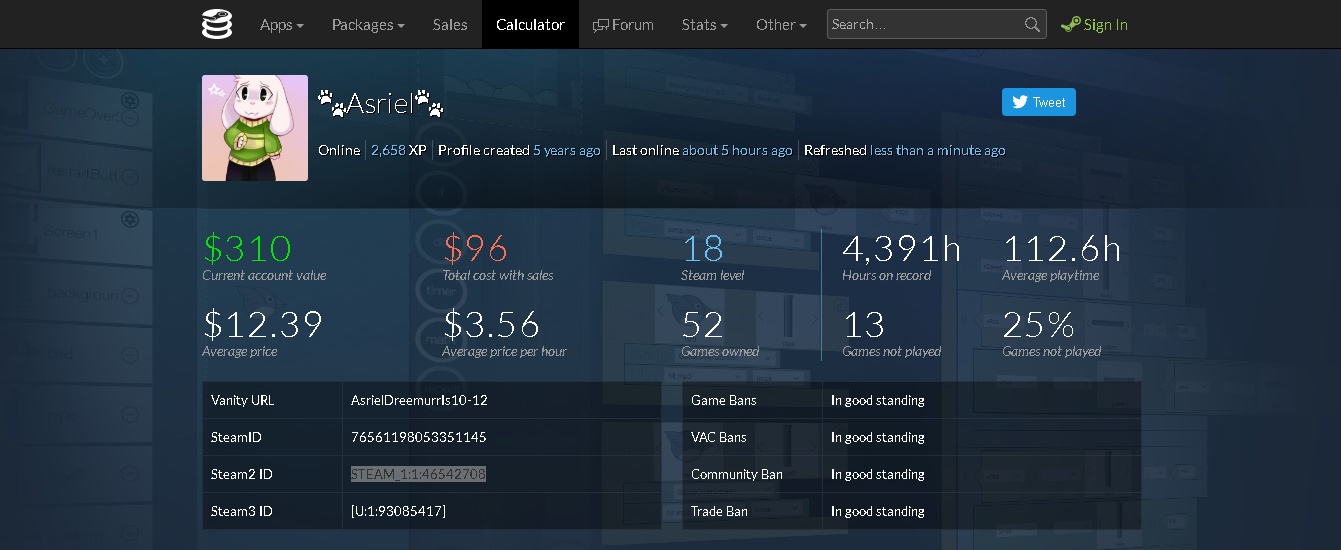Click the SteamDB logo icon
This screenshot has width=1341, height=550.
pos(217,24)
